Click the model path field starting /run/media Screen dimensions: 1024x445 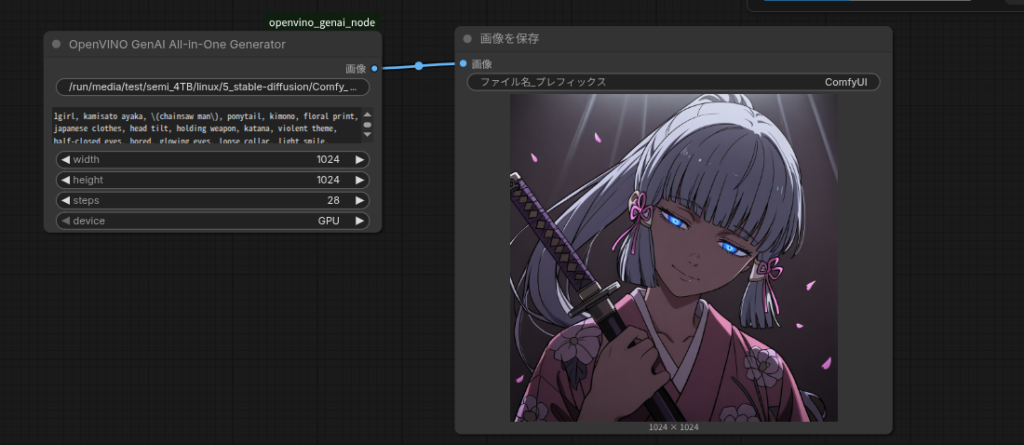pos(212,87)
